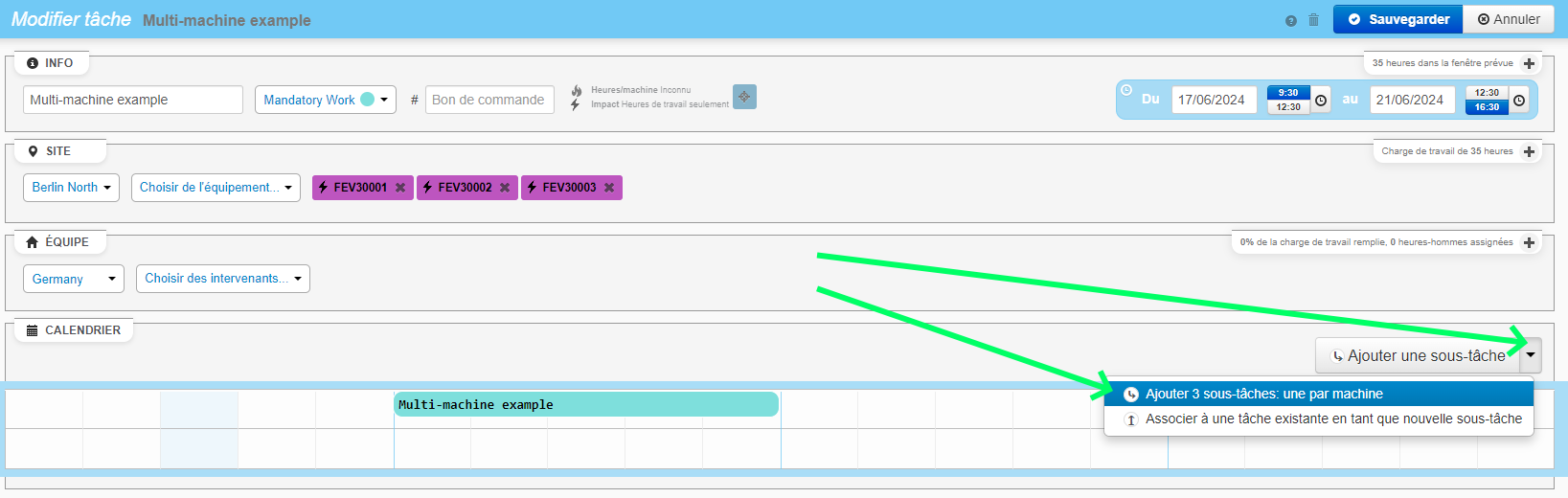
Task: Select Associer à une tâche existante option
Action: [1332, 419]
